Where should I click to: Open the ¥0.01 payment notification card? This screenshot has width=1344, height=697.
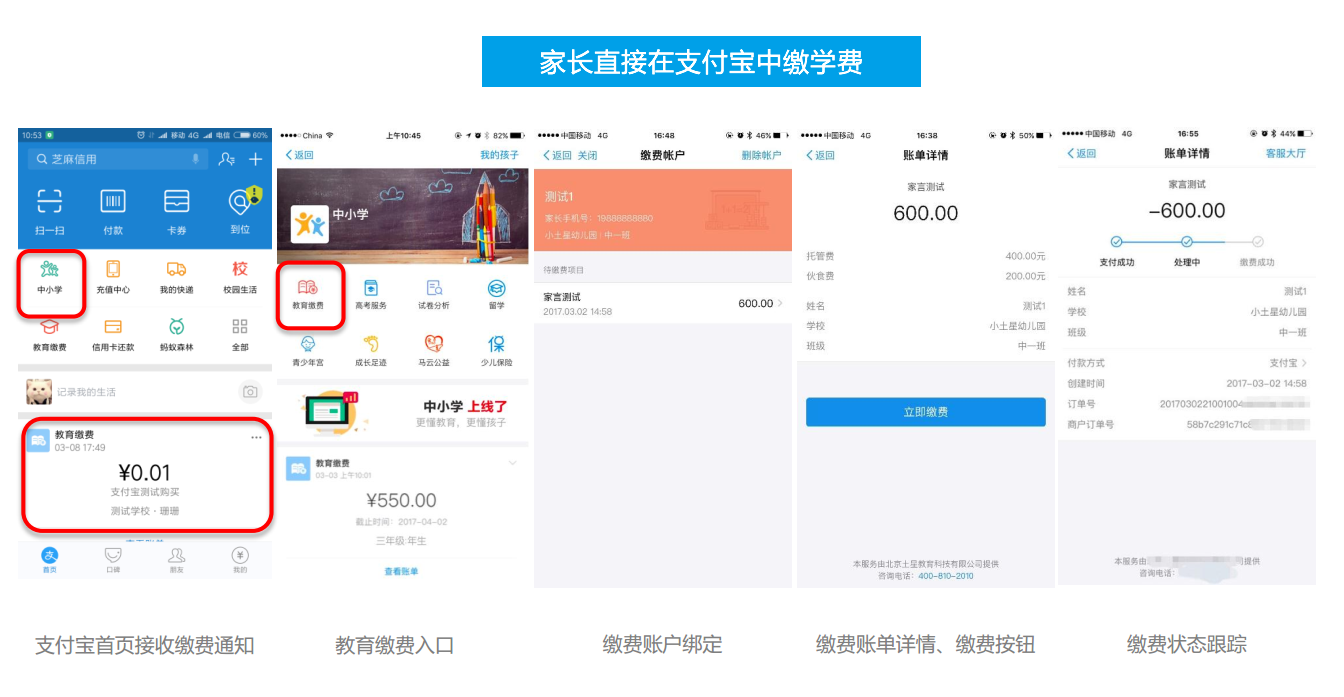coord(146,475)
